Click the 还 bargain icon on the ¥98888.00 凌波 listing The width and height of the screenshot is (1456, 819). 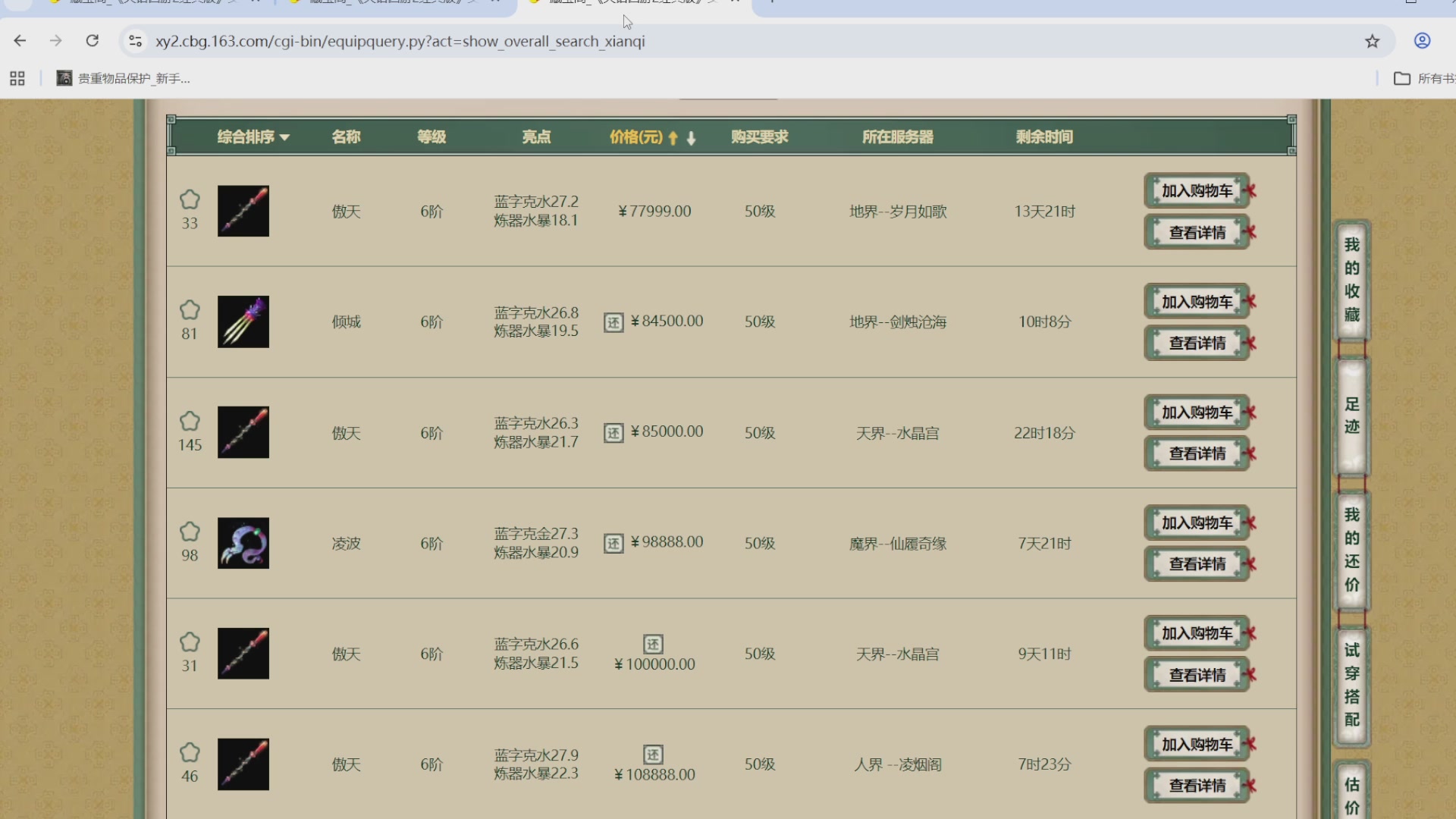[x=613, y=543]
